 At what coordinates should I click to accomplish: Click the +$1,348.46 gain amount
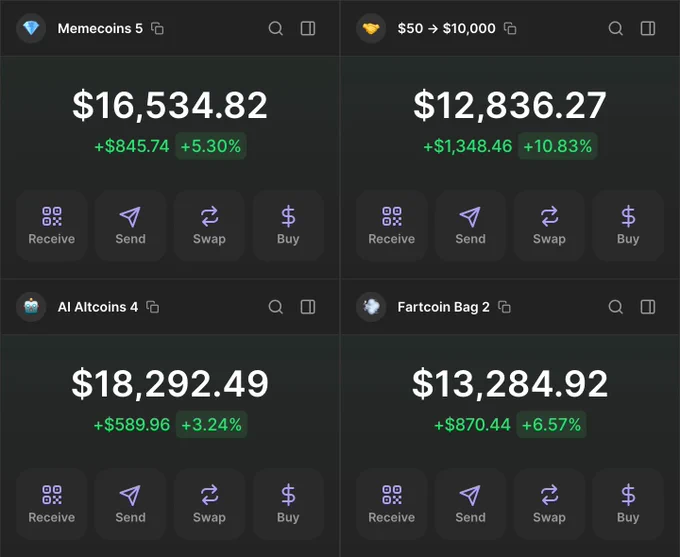click(468, 146)
